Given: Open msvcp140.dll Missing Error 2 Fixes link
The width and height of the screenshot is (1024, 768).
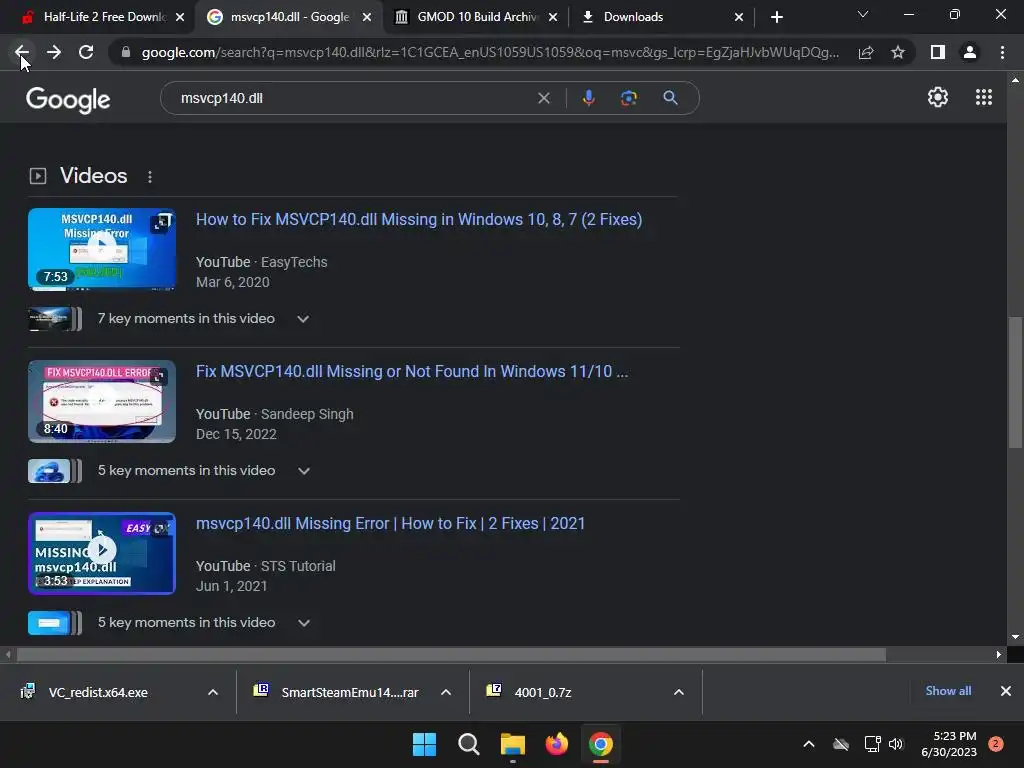Looking at the screenshot, I should (391, 524).
